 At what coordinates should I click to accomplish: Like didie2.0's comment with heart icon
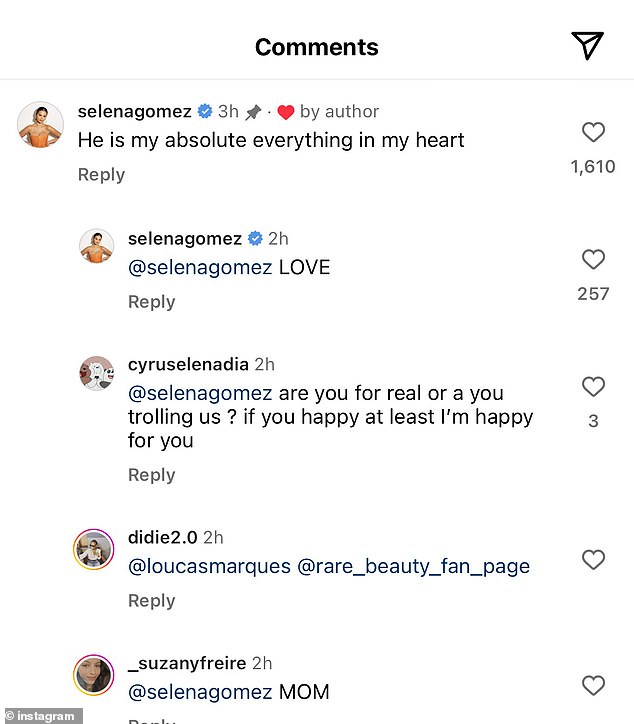click(x=593, y=560)
